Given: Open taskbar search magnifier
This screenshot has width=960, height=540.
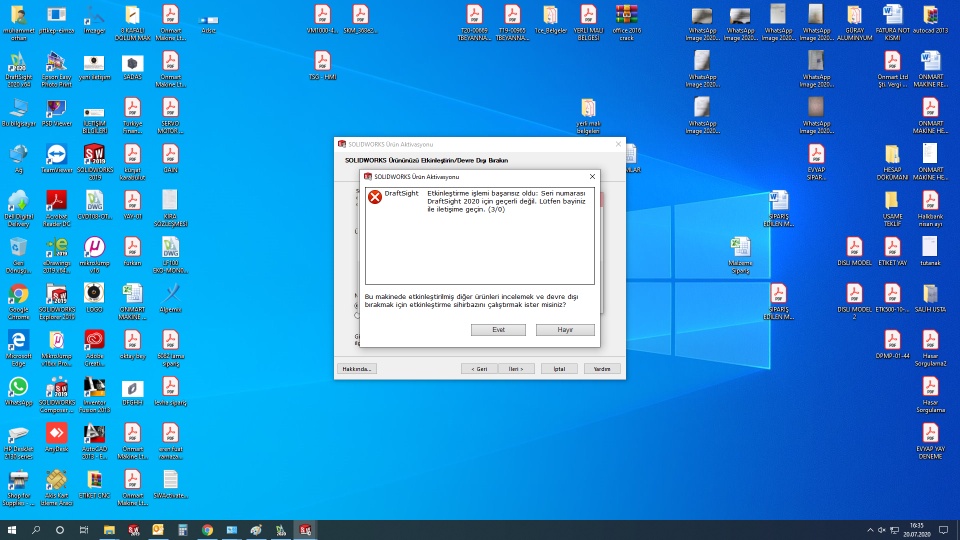Looking at the screenshot, I should (36, 530).
